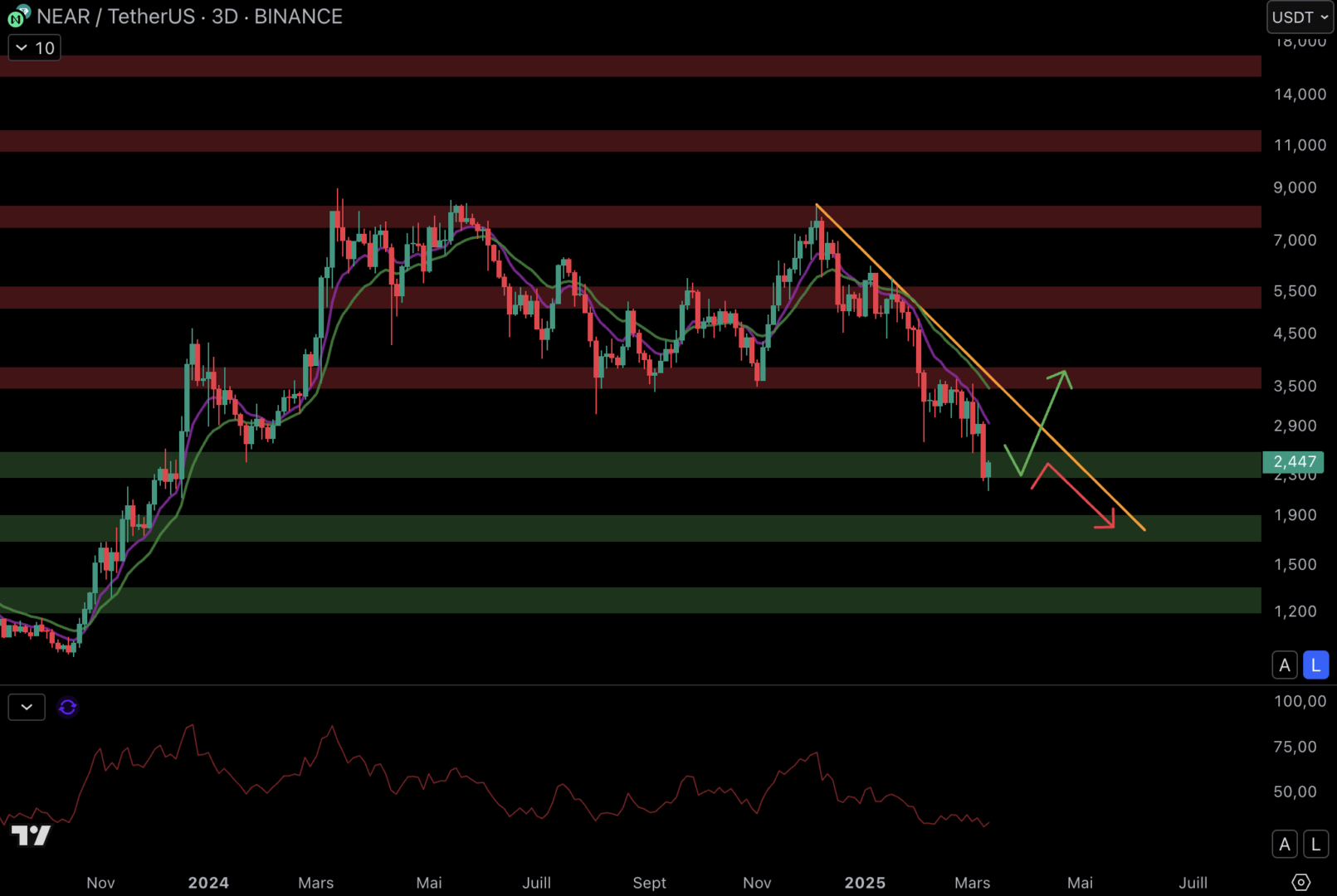Click the 9,000 price axis label
The width and height of the screenshot is (1337, 896).
pos(1295,187)
